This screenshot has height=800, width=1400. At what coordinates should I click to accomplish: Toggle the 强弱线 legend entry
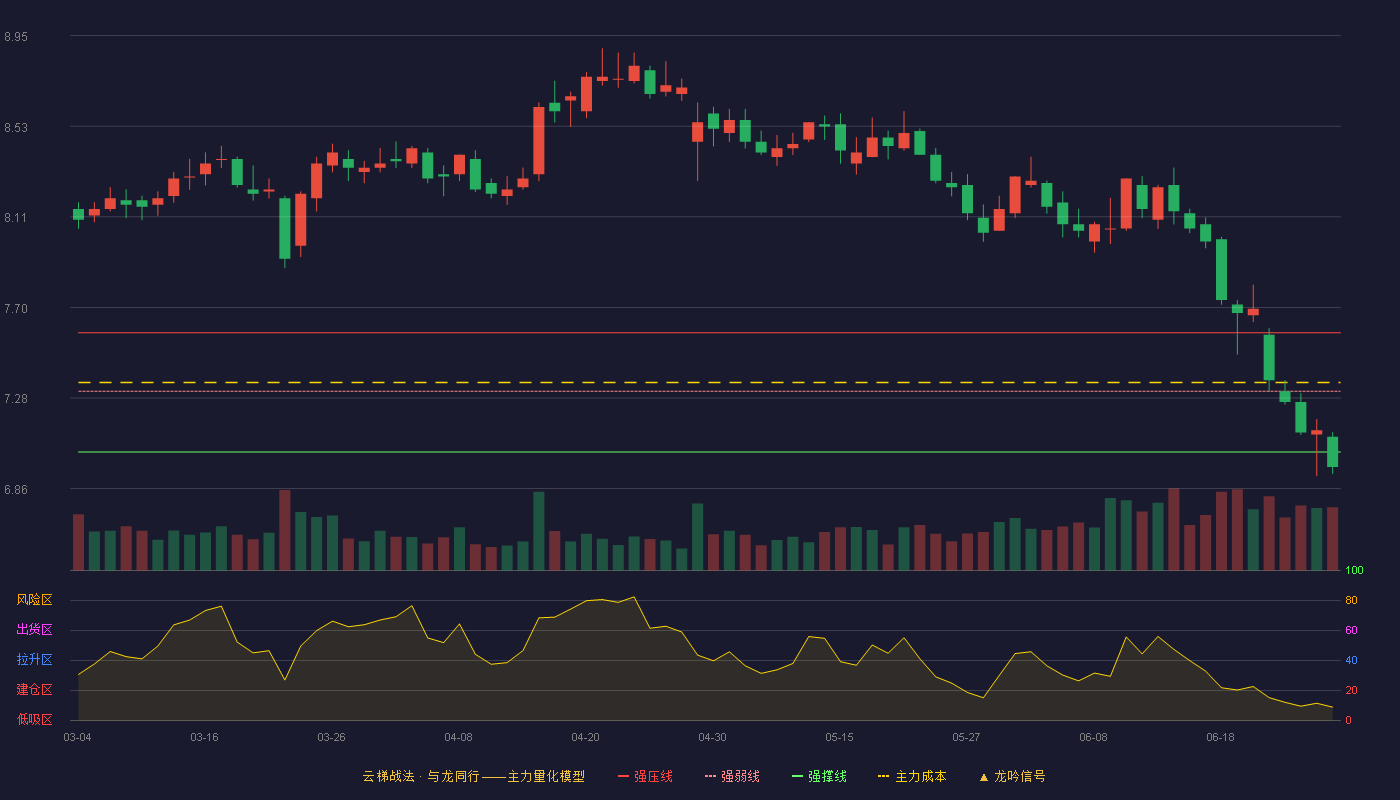coord(732,776)
